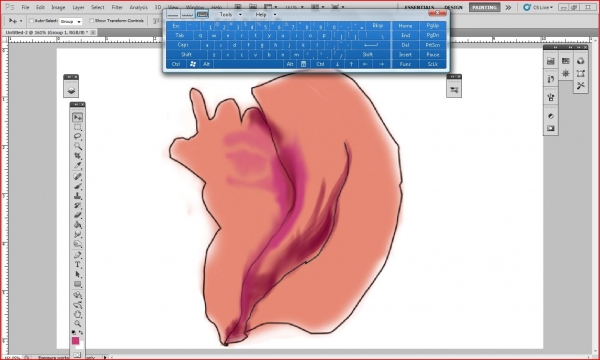Open the Swatches panel icon

(566, 61)
